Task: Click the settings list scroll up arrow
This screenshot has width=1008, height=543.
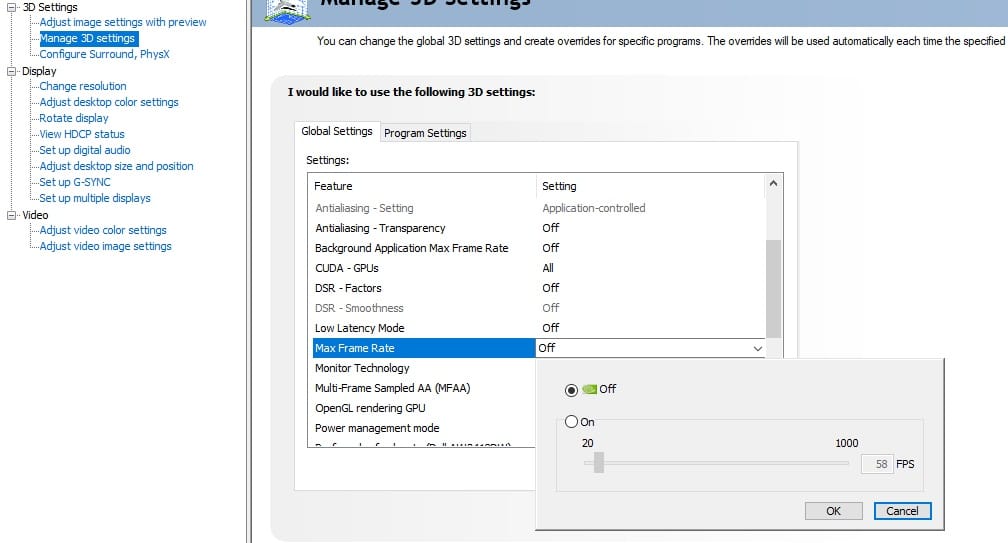Action: (x=773, y=185)
